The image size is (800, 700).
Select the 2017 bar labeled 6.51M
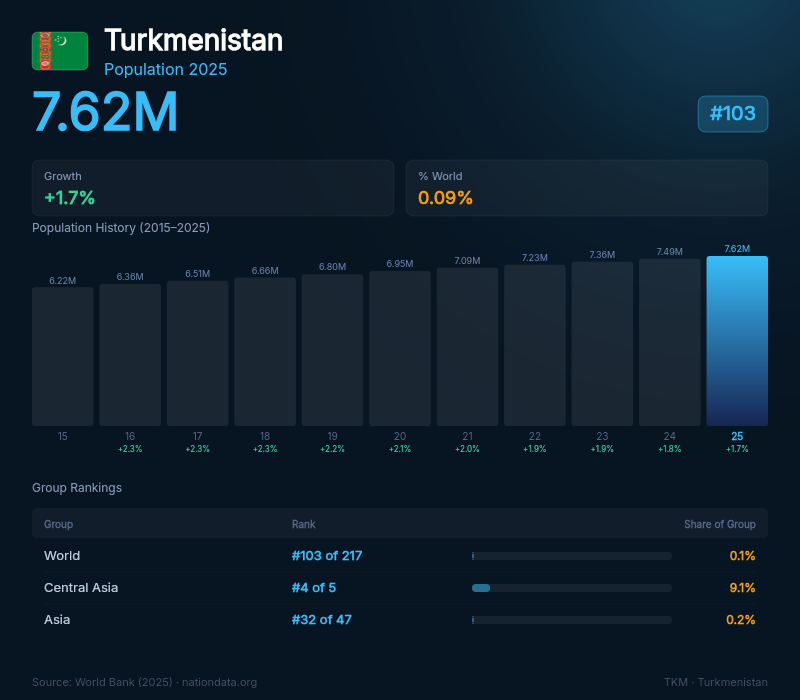point(197,353)
